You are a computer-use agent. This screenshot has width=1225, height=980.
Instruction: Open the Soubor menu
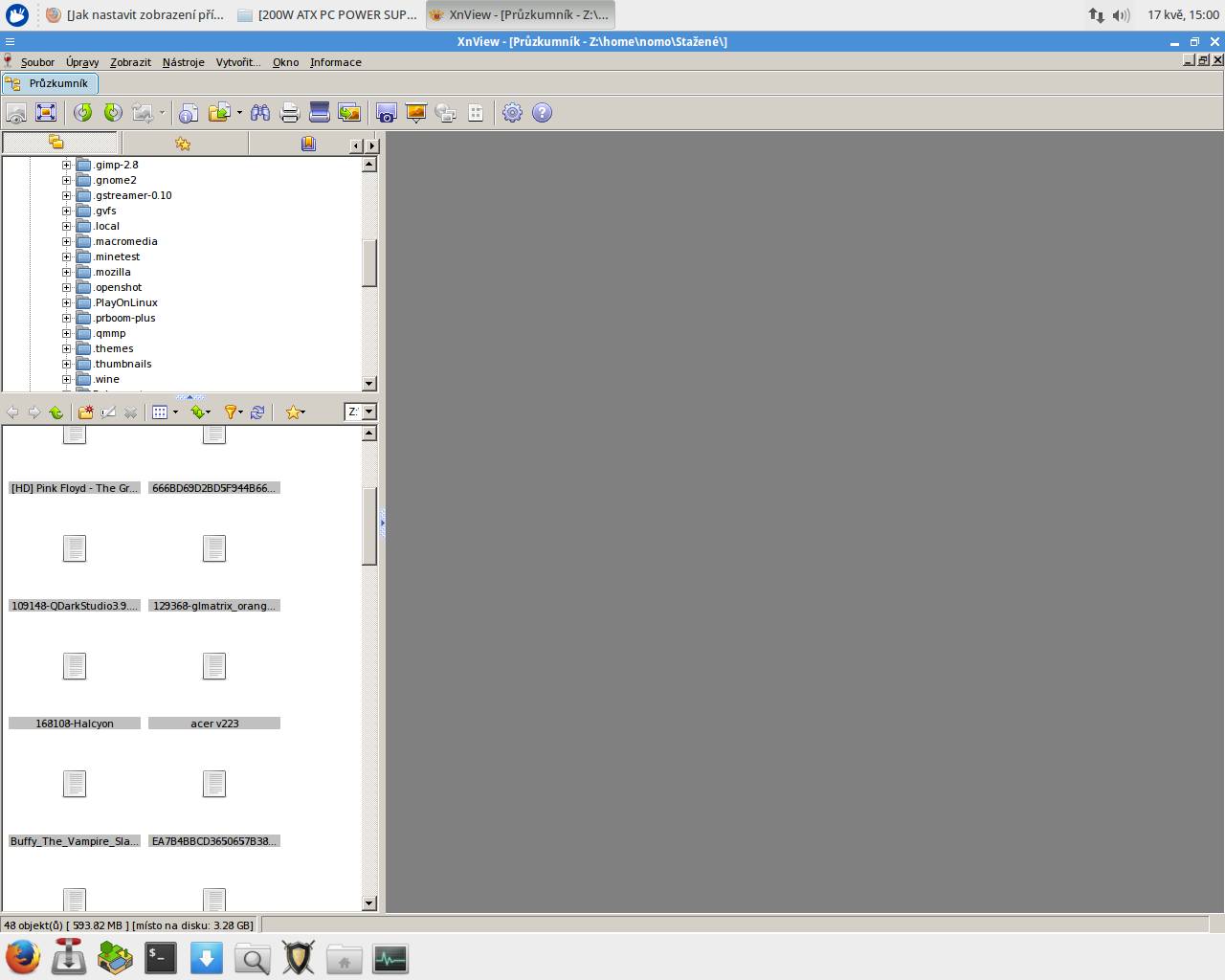[x=37, y=62]
